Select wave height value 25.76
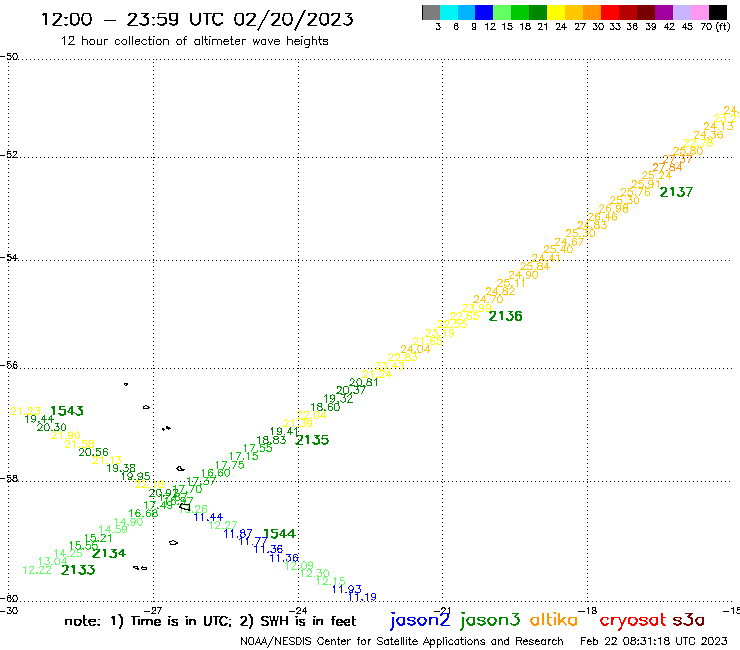The width and height of the screenshot is (740, 650). click(x=635, y=192)
